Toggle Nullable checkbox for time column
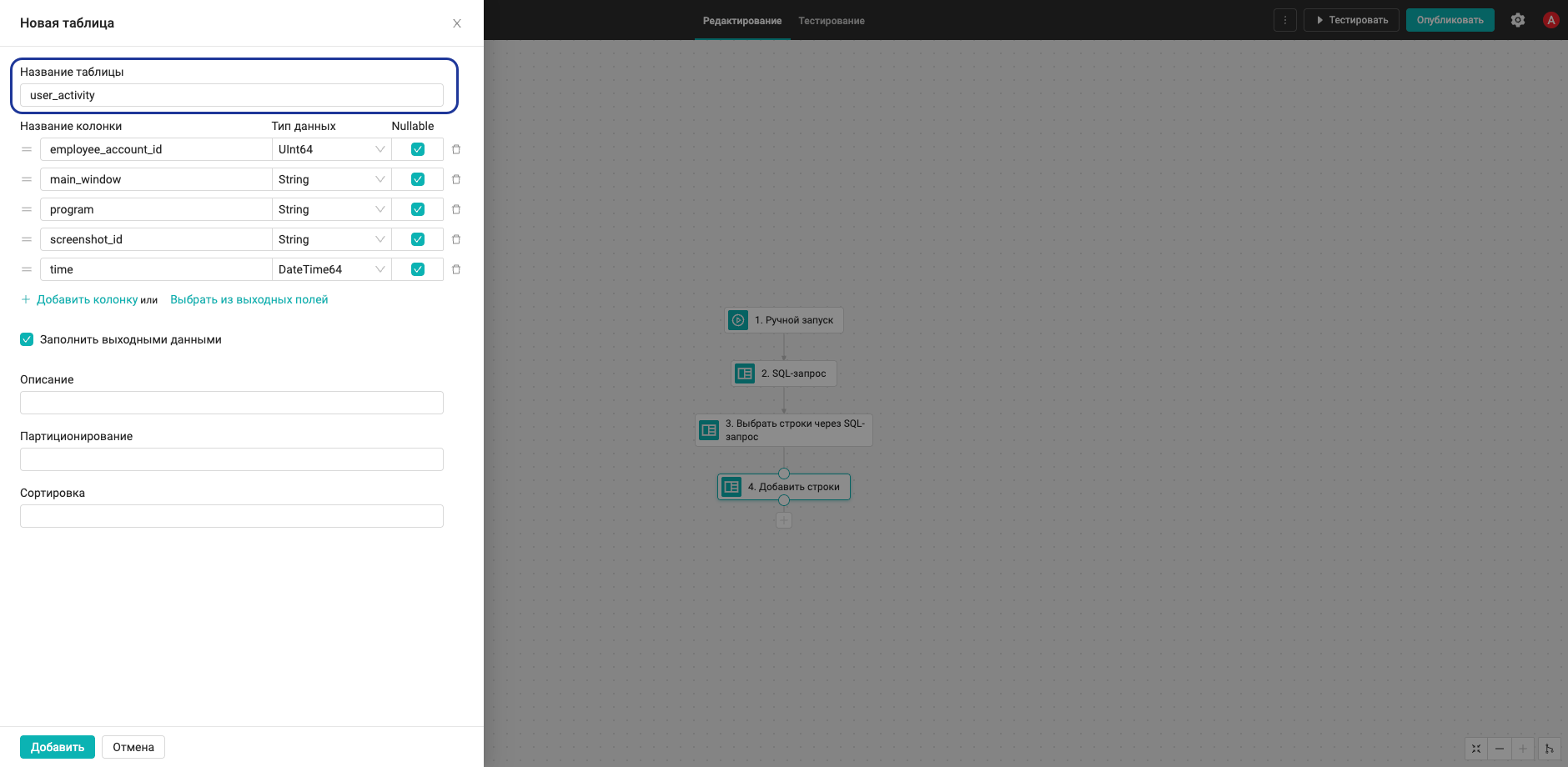 click(418, 269)
